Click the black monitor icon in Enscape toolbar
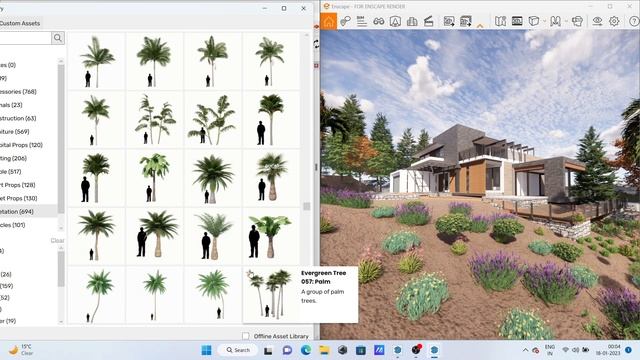This screenshot has height=360, width=640. 517,21
